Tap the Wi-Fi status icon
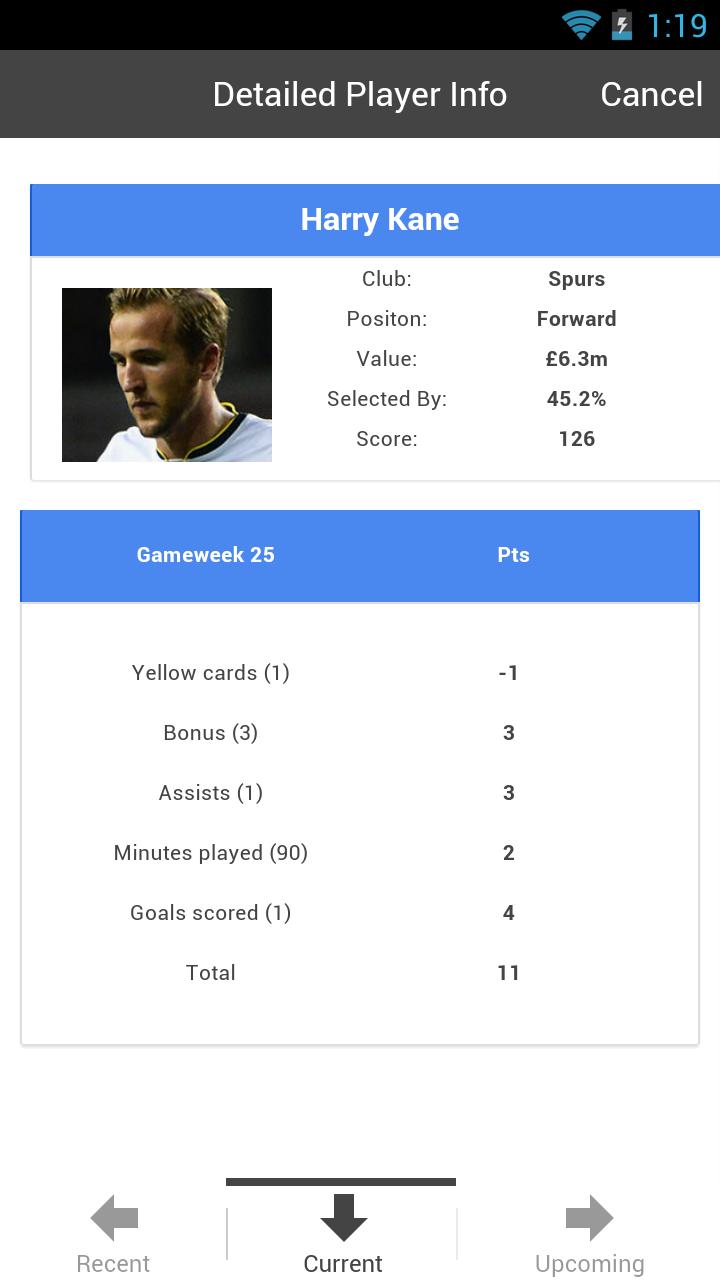Screen dimensions: 720x1280 click(x=580, y=24)
